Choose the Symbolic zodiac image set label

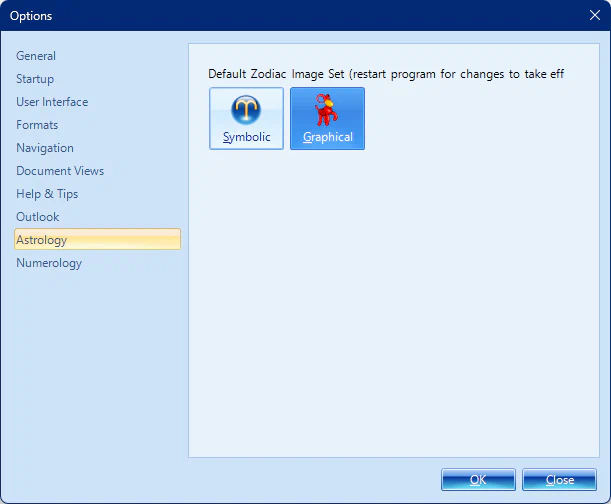coord(246,137)
